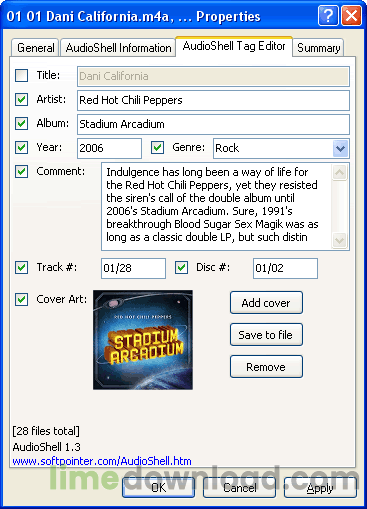Switch to the General tab
The image size is (367, 509).
[35, 48]
